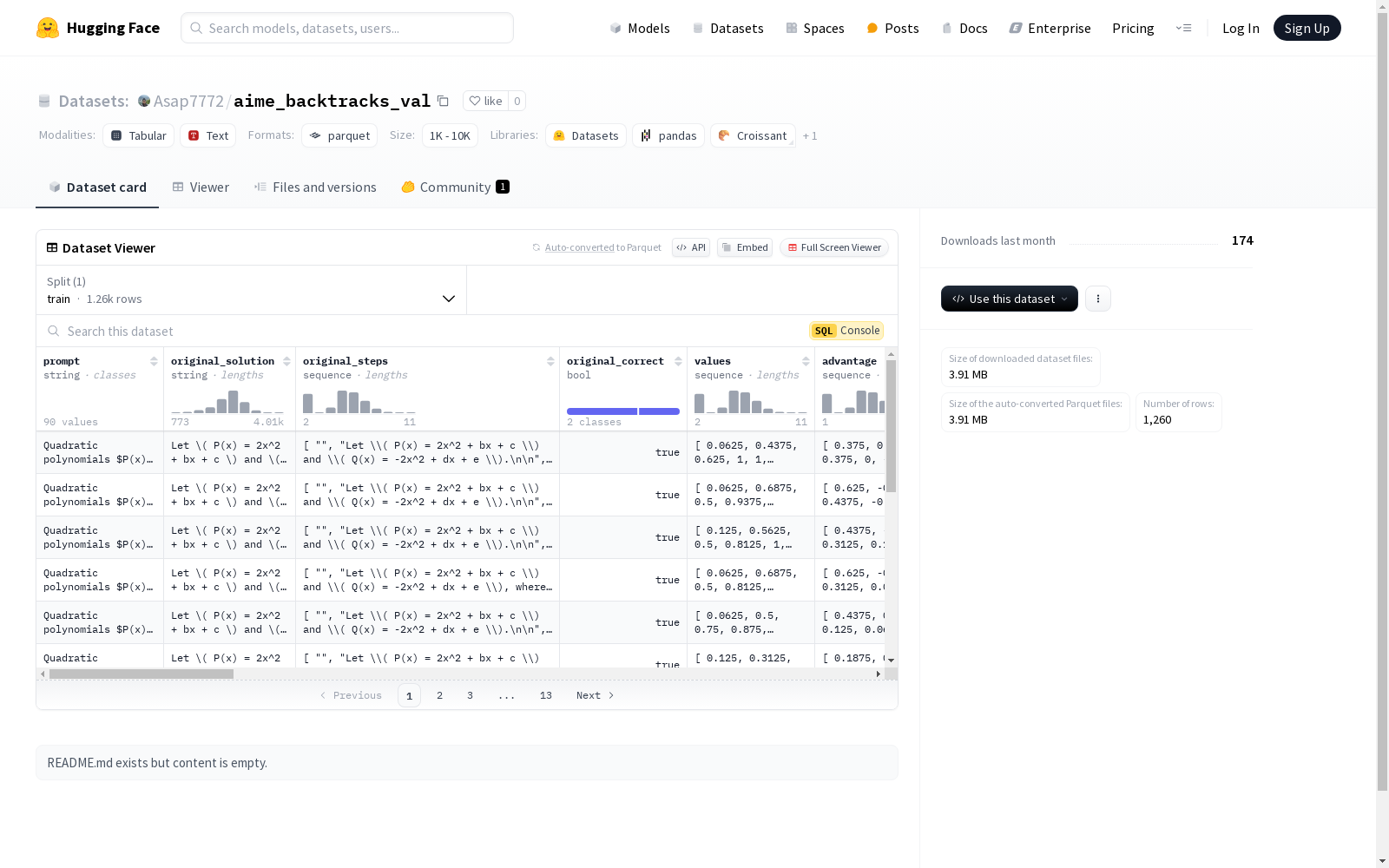Open the Files and versions tab
The height and width of the screenshot is (868, 1389).
click(315, 187)
